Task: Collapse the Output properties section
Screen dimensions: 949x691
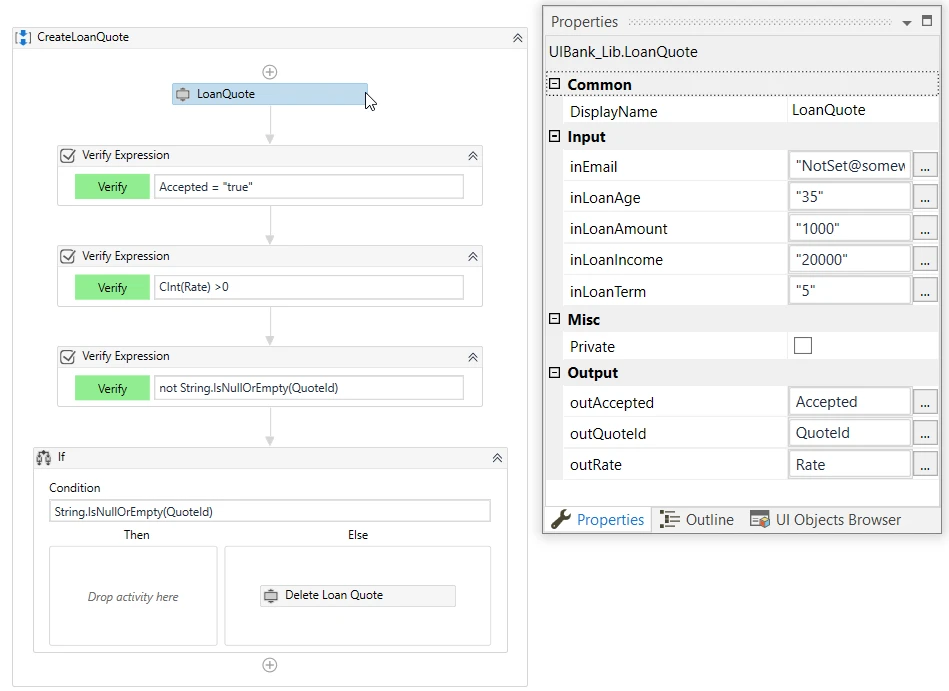Action: (554, 372)
